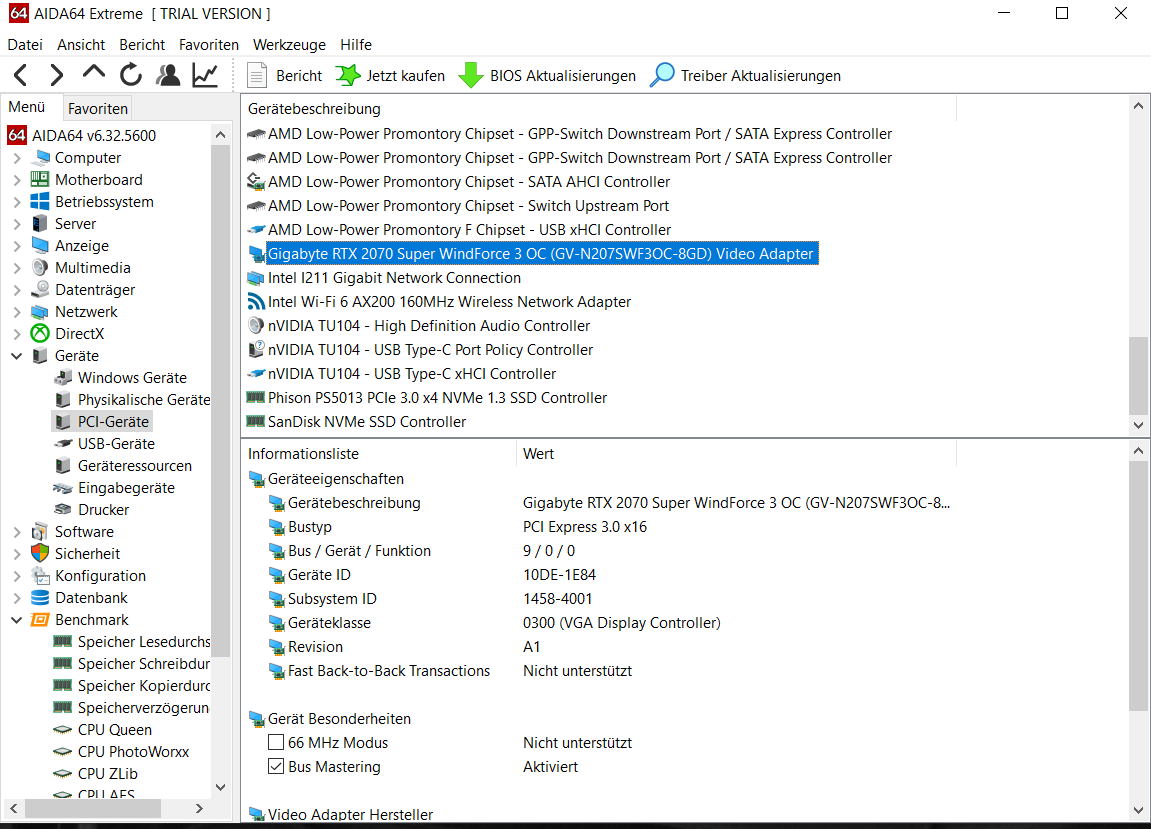Viewport: 1151px width, 829px height.
Task: Click the sidebar tree scroll down arrow
Action: 220,787
